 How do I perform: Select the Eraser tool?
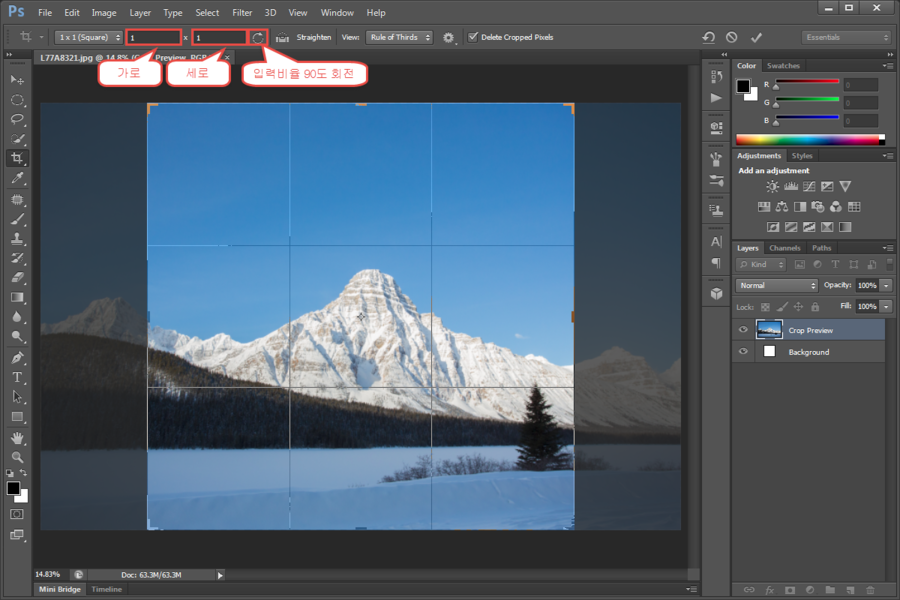[17, 277]
